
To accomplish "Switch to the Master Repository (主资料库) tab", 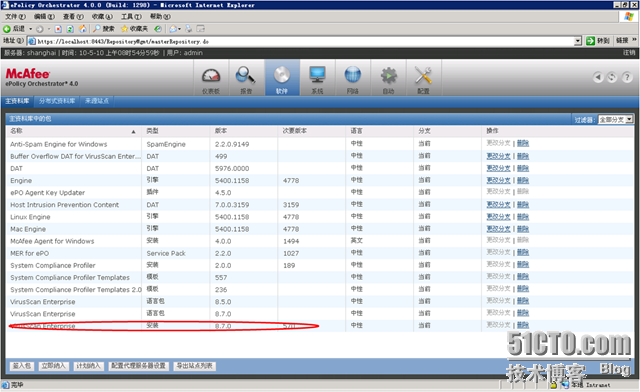I will tap(17, 101).
